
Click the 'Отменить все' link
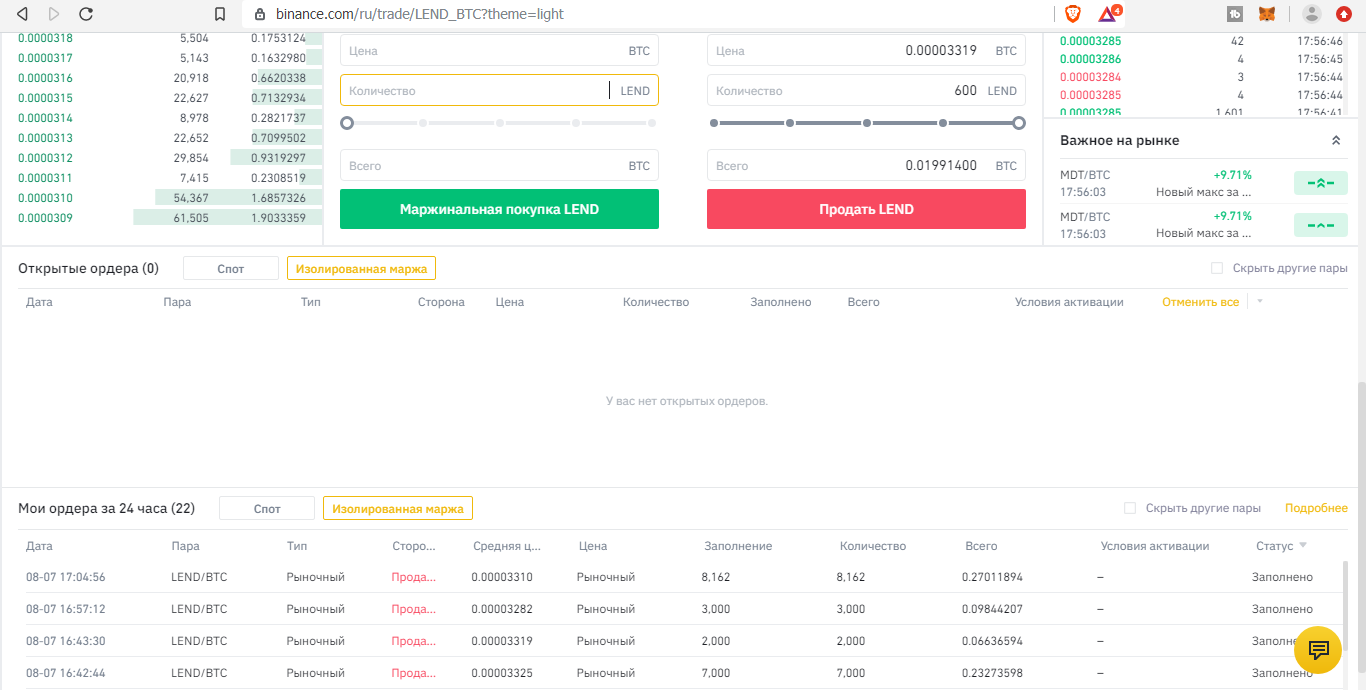(1200, 302)
